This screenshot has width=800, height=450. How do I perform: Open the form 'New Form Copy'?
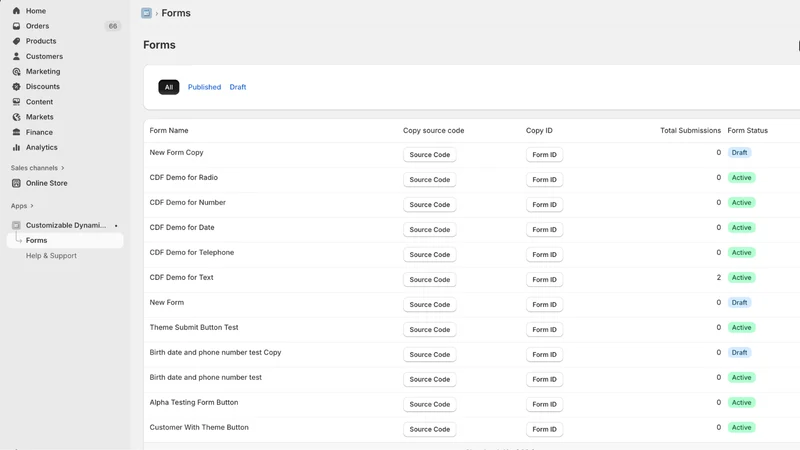coord(177,153)
